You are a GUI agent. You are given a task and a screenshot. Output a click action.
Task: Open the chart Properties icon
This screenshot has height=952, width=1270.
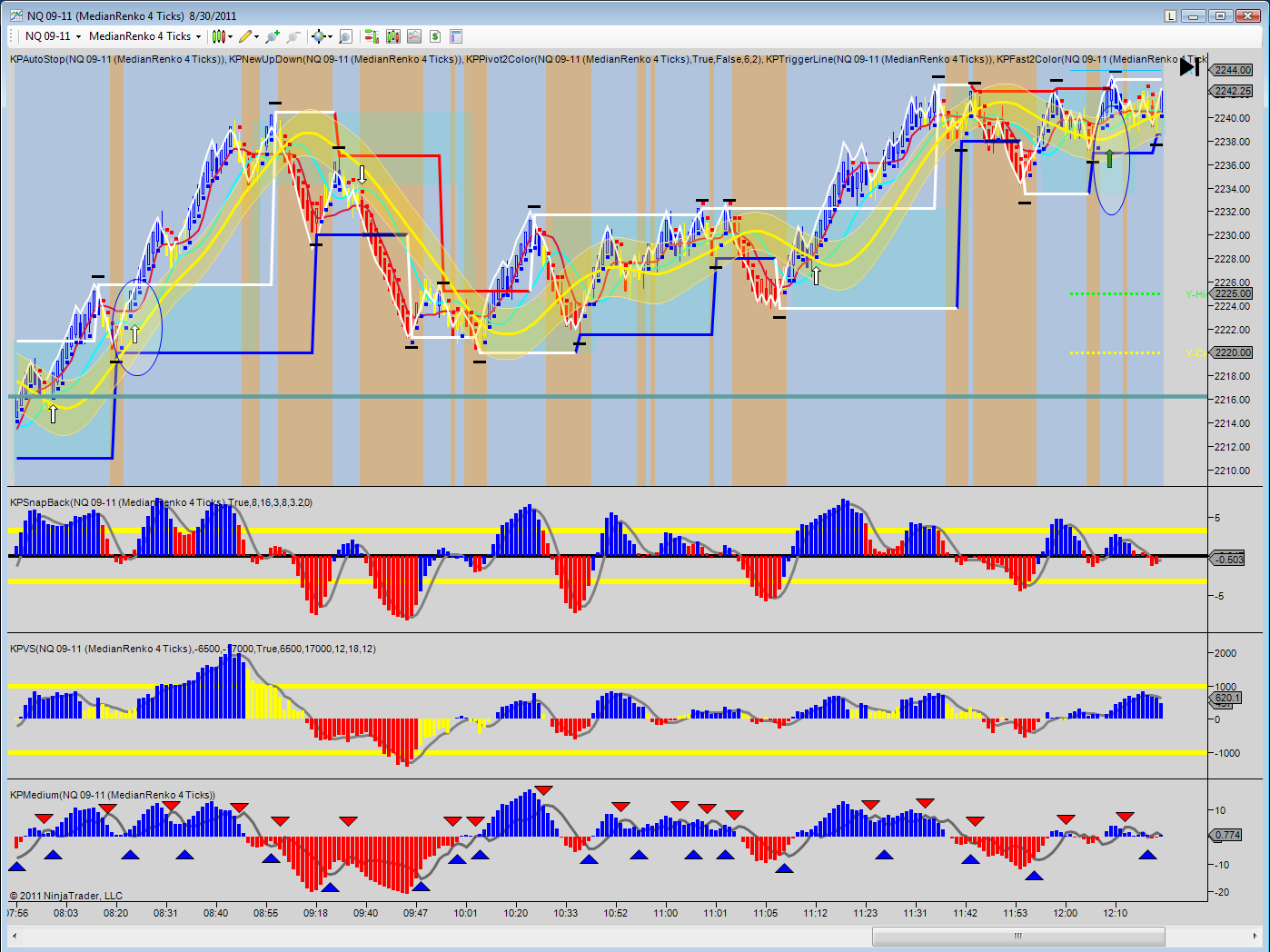point(456,36)
